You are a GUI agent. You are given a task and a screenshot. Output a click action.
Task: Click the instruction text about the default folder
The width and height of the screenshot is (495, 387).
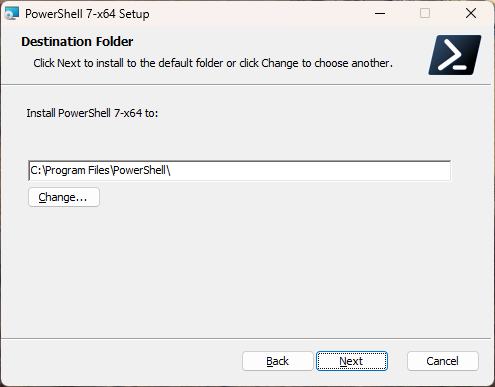pyautogui.click(x=213, y=63)
